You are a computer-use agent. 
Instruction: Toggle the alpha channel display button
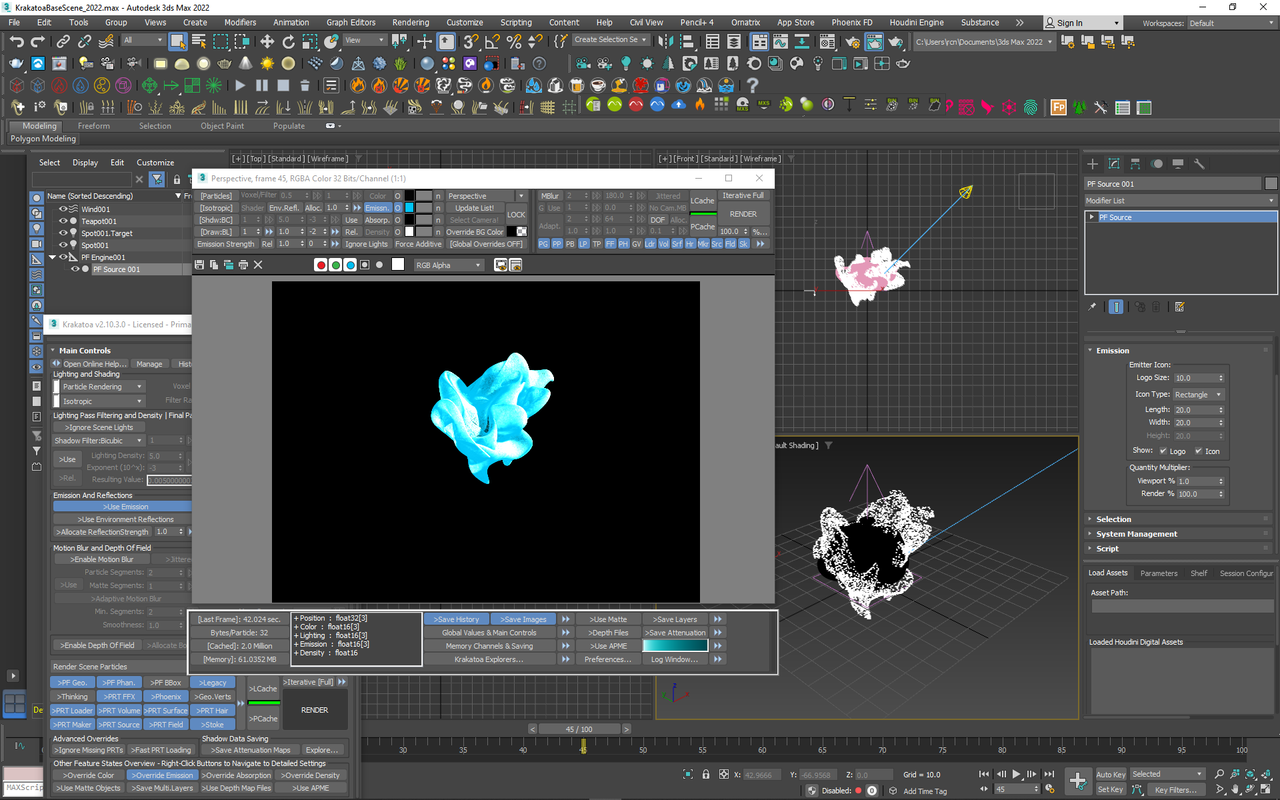click(365, 265)
